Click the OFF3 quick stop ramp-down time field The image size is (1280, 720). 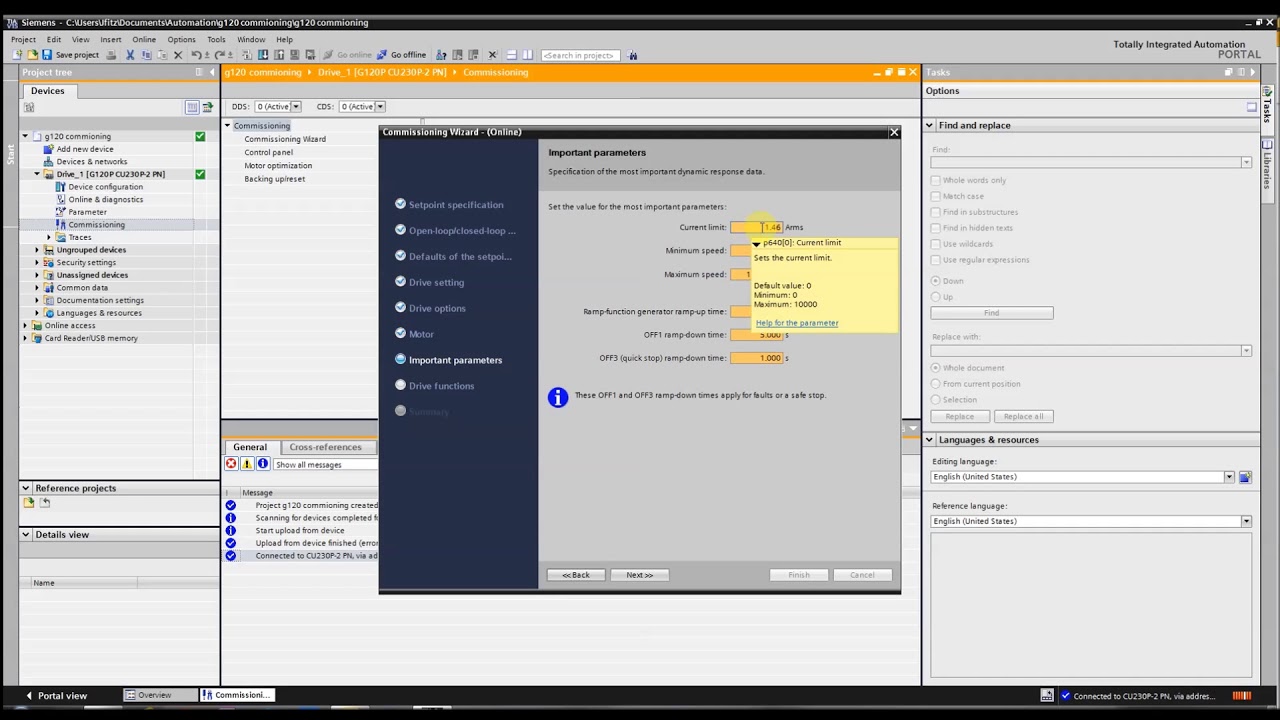[x=757, y=358]
